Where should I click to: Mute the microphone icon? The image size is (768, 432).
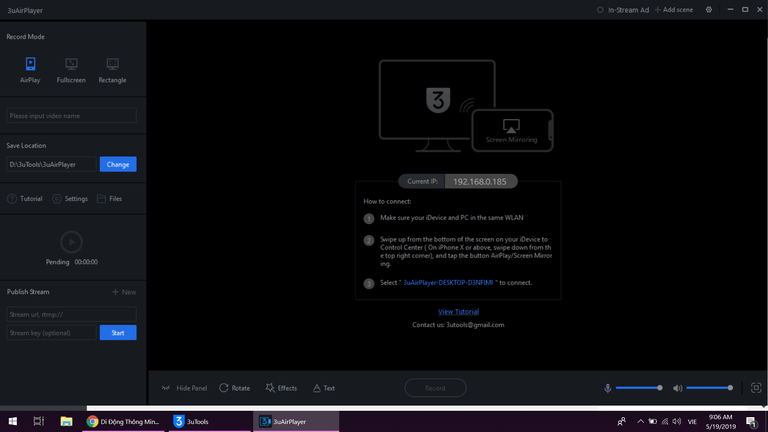coord(607,388)
